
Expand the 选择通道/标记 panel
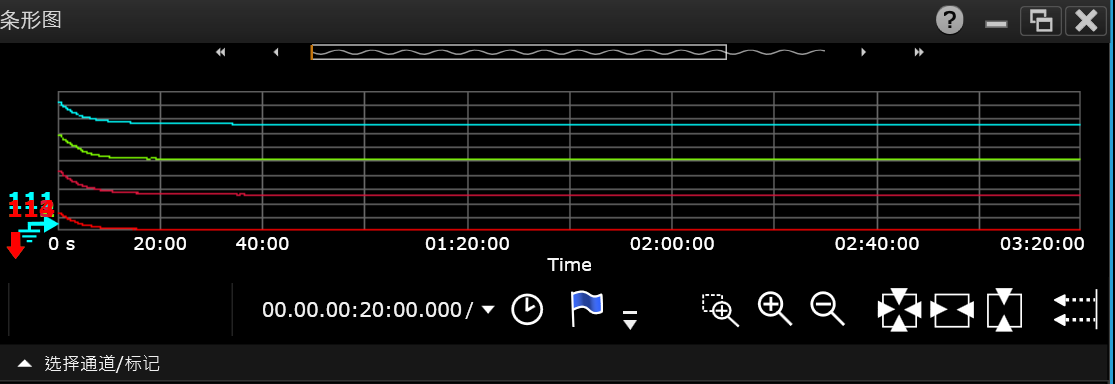point(25,364)
